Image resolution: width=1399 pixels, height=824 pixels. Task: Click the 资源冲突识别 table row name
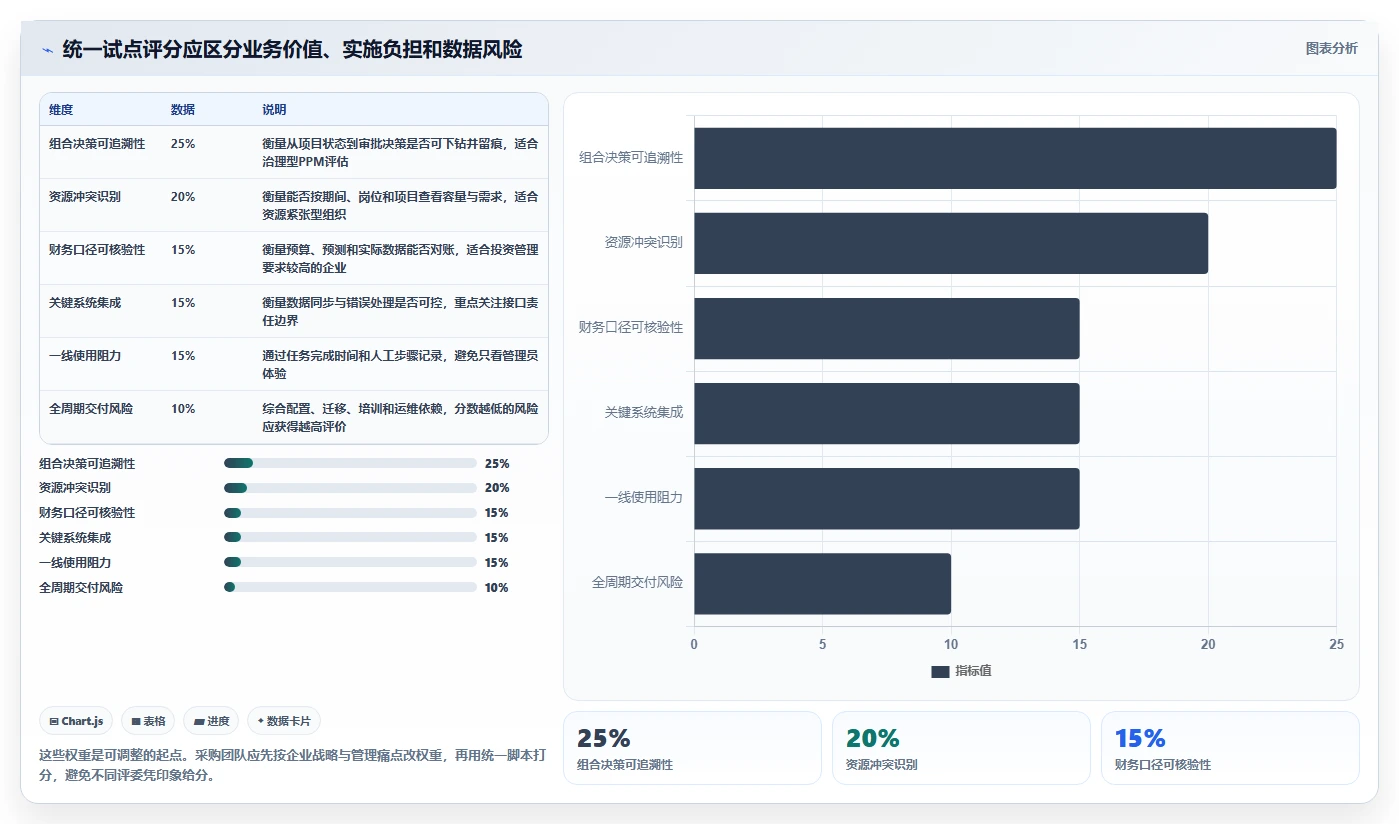click(x=85, y=197)
